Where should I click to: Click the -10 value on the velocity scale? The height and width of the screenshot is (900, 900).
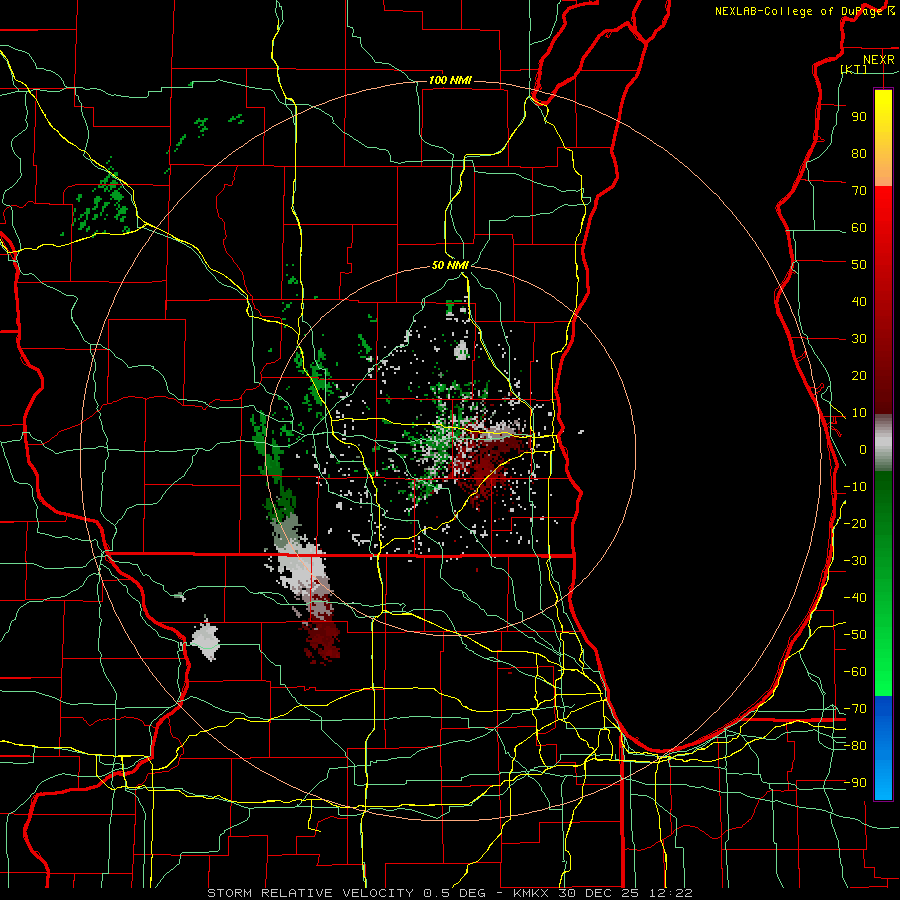click(x=855, y=487)
